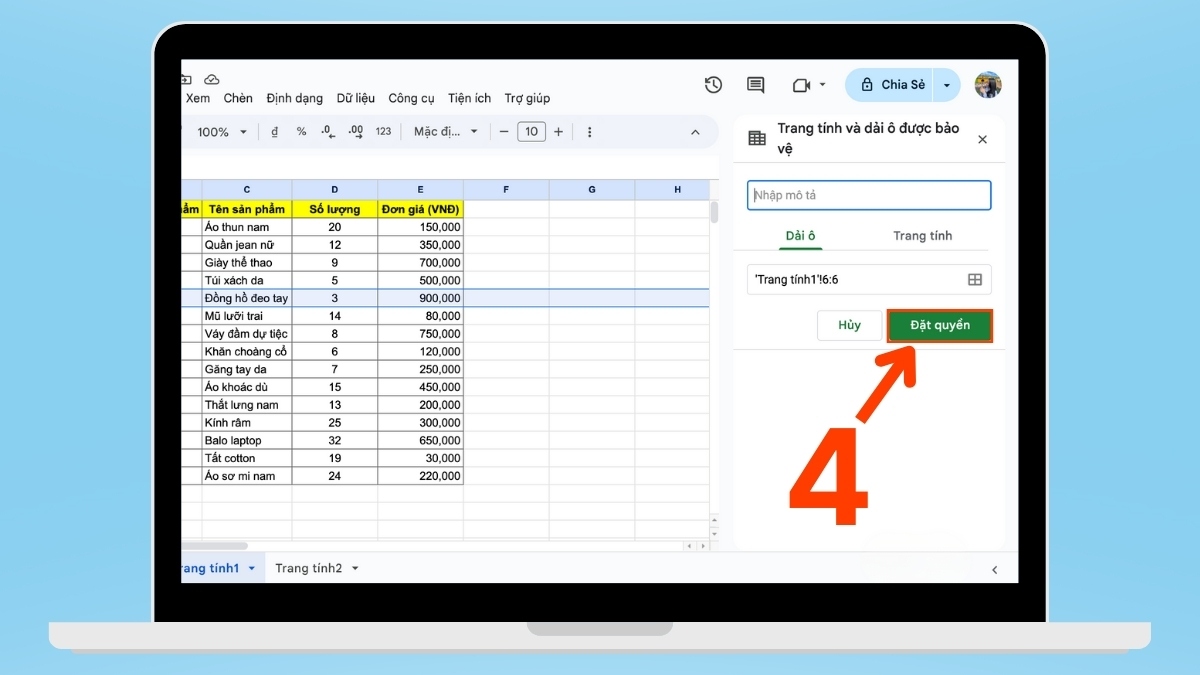Decrease decimal places in toolbar
1200x675 pixels.
[x=328, y=132]
